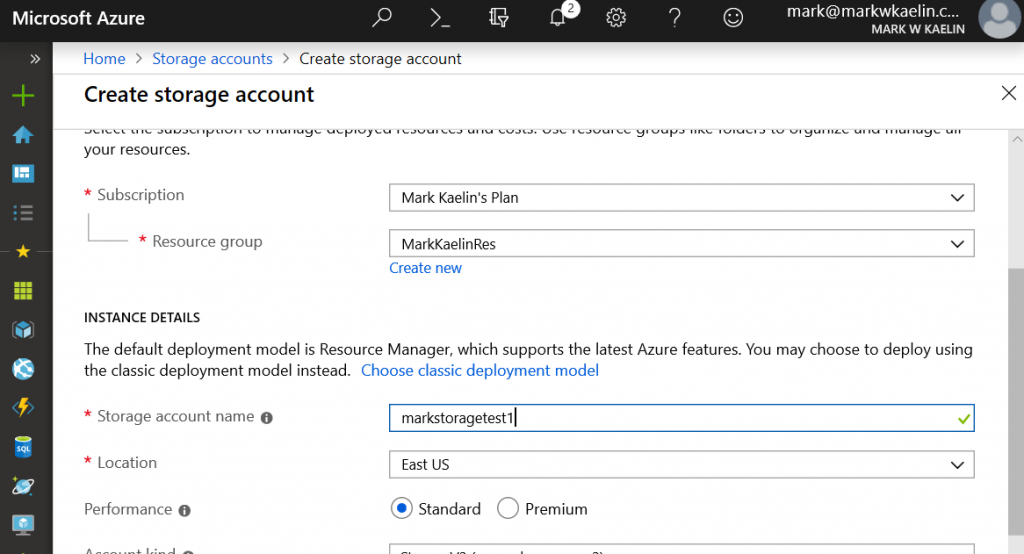Image resolution: width=1024 pixels, height=554 pixels.
Task: Open the Resource group dropdown
Action: pyautogui.click(x=682, y=244)
